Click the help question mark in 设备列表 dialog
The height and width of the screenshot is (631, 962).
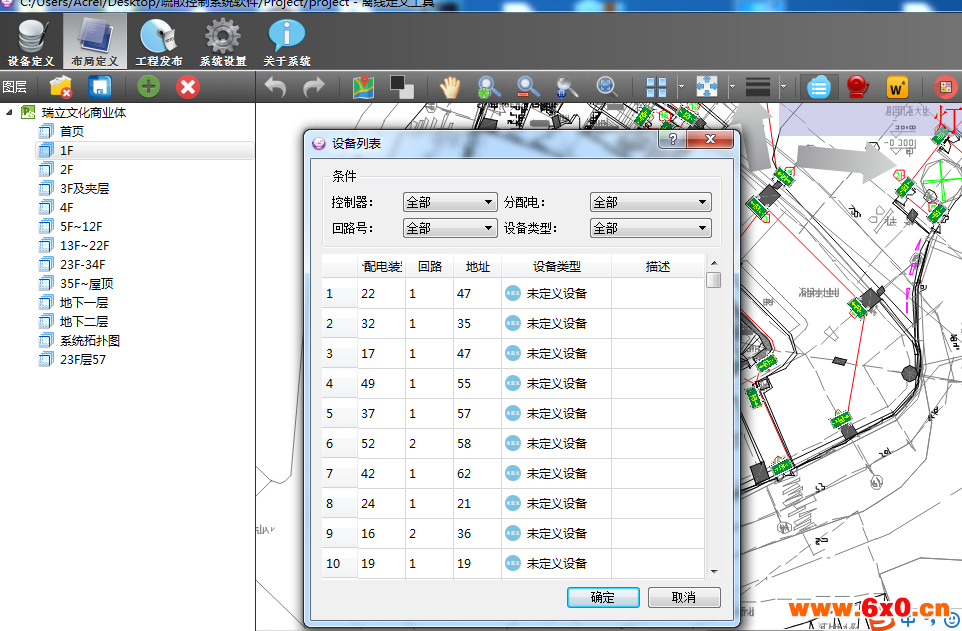672,139
